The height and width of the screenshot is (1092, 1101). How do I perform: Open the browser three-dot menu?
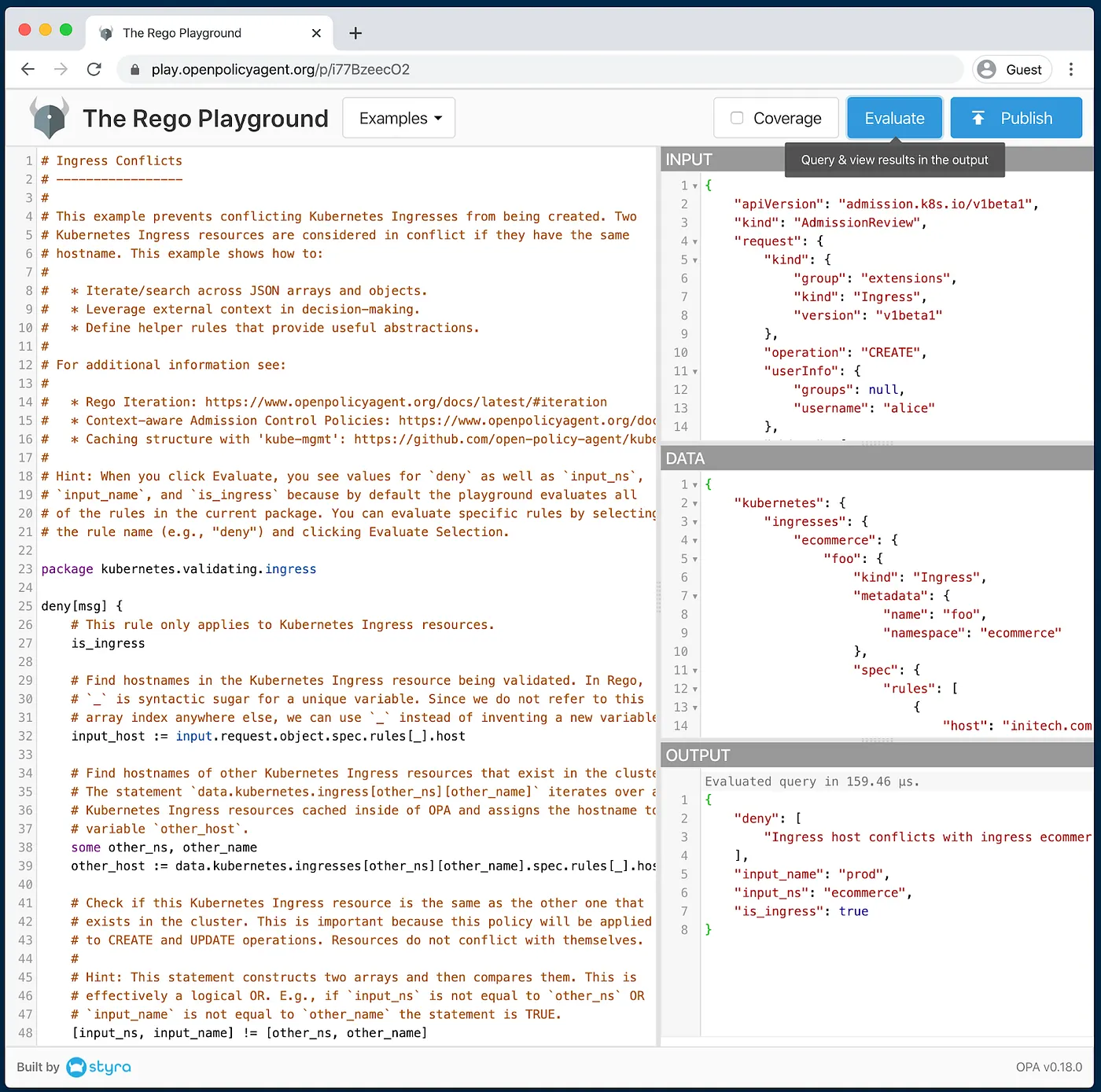coord(1071,69)
